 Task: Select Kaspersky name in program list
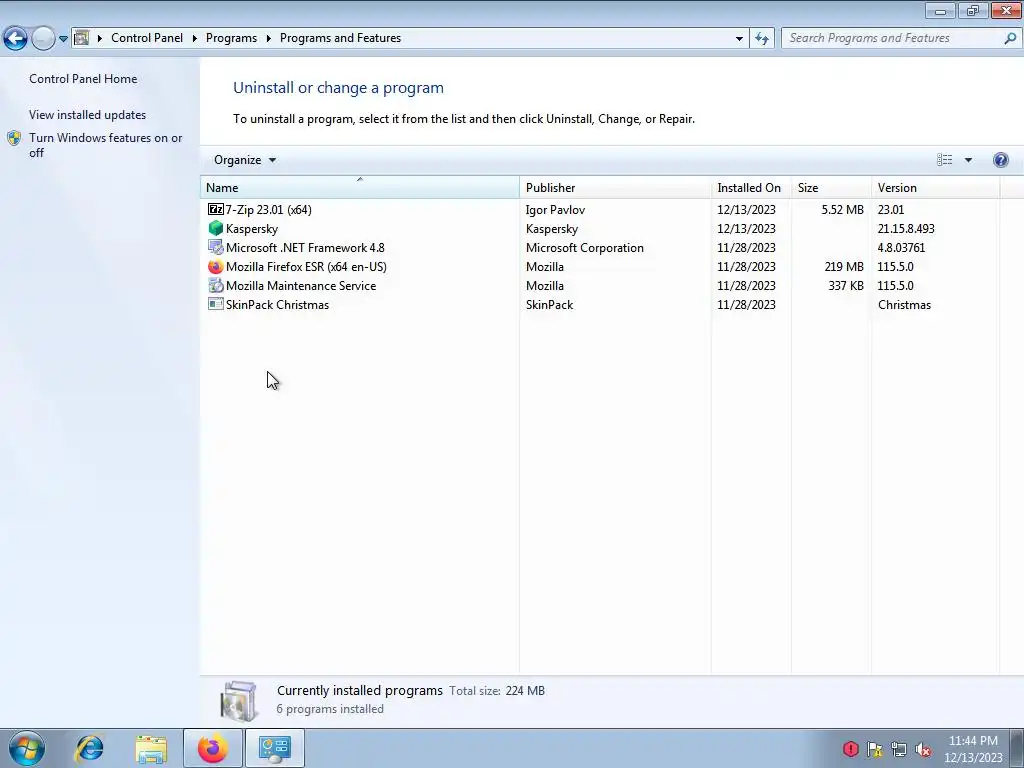tap(252, 229)
